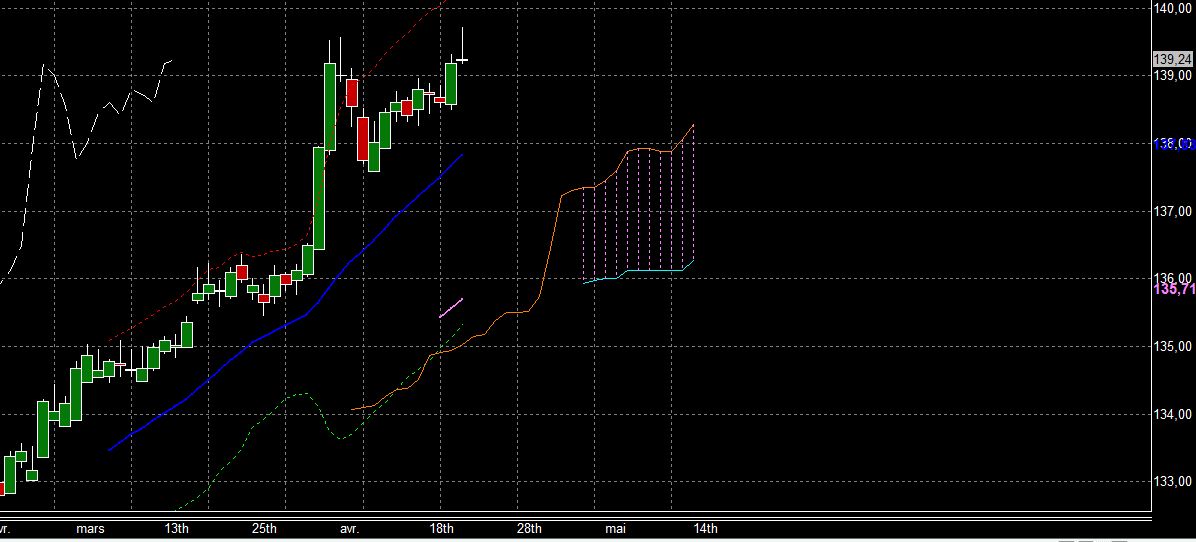Screen dimensions: 1196x542
Task: Click the mai date label
Action: [615, 529]
